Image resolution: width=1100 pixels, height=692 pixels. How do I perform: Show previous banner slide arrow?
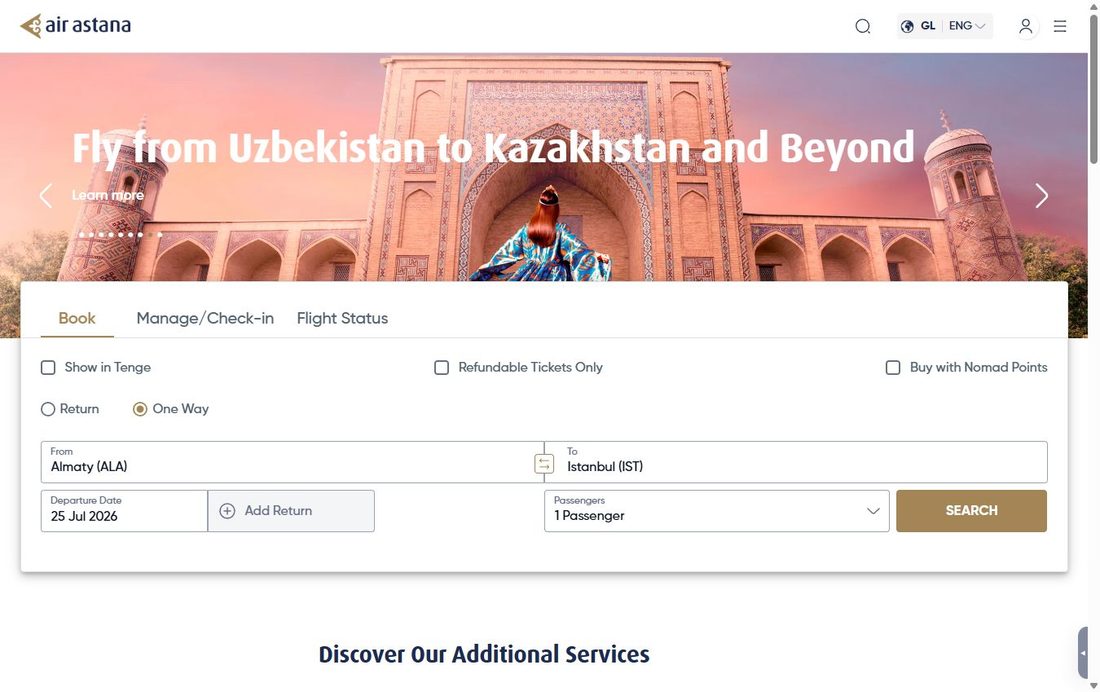(46, 196)
